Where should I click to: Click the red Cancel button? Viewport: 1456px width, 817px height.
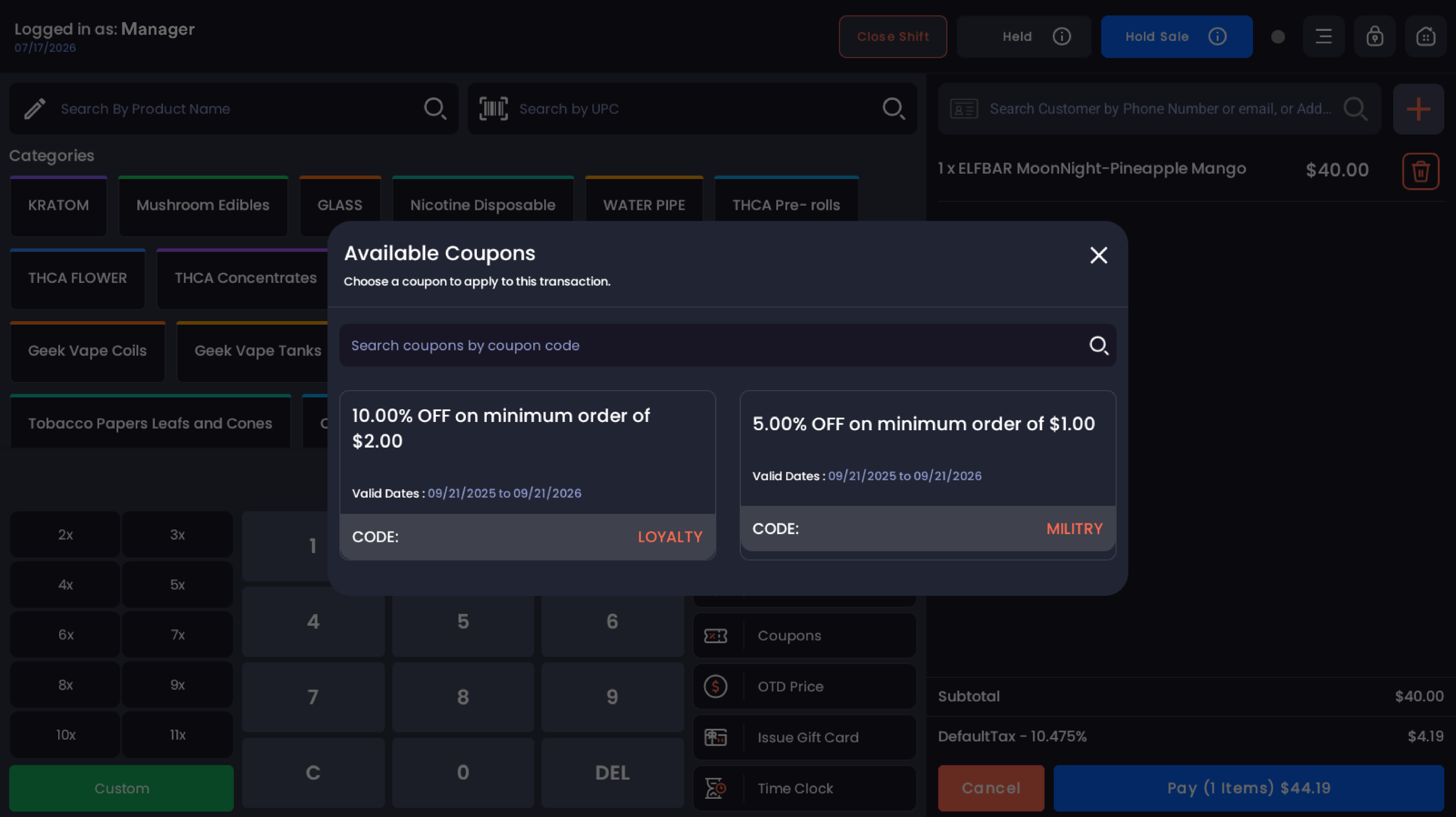[x=991, y=788]
